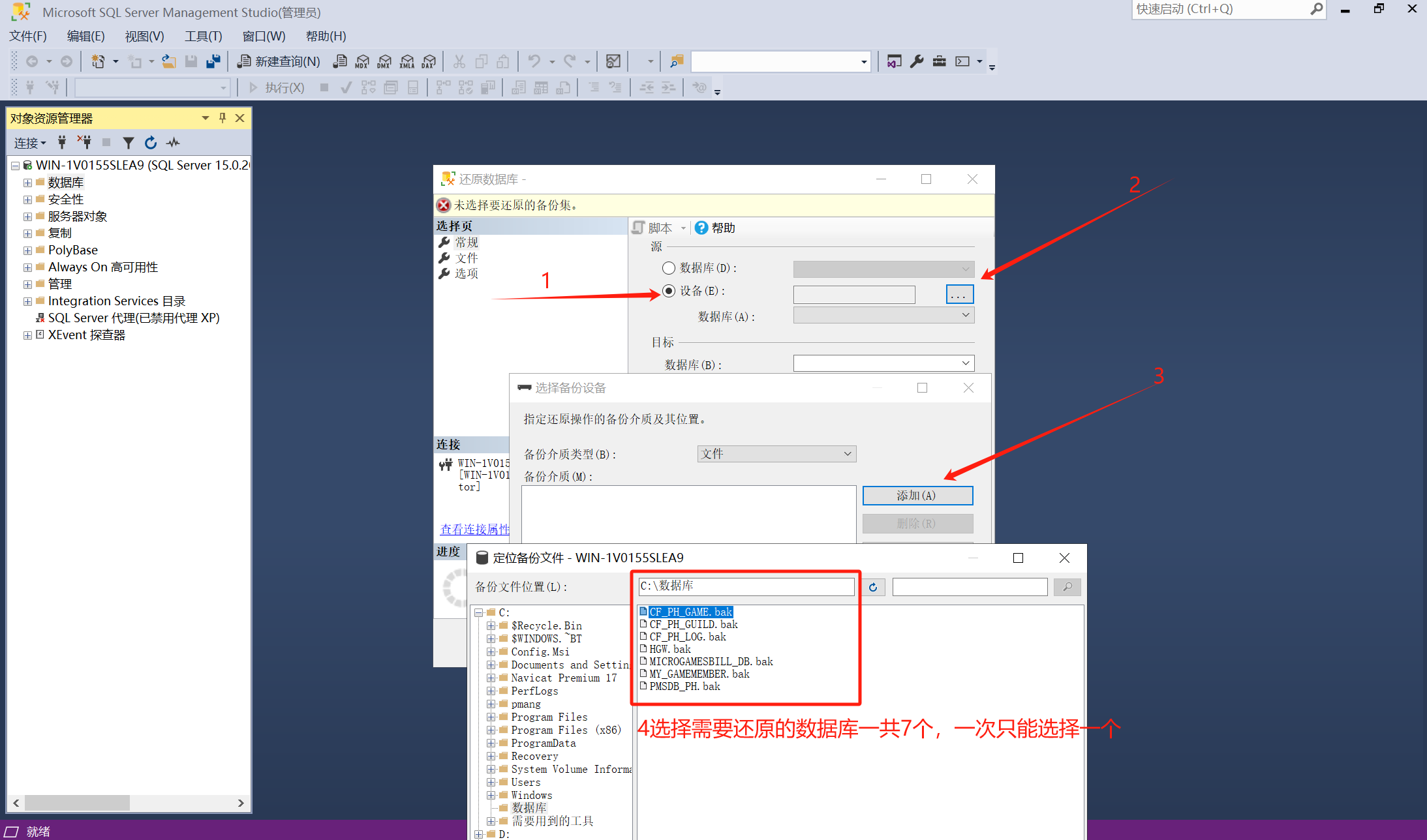Click the pin icon of Object Explorer panel

coord(222,118)
